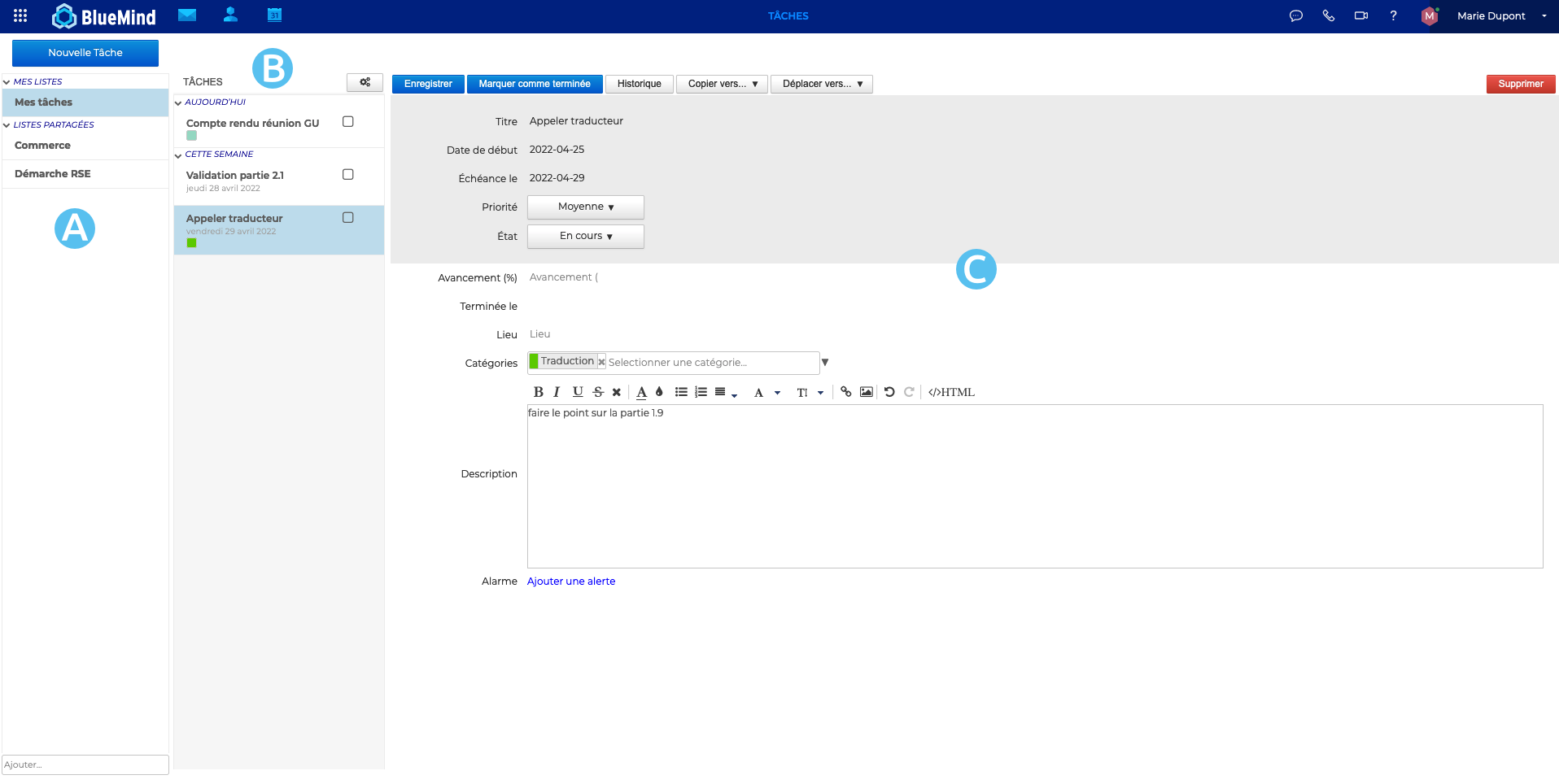Select the Commerce shared list
1559x784 pixels.
point(42,146)
